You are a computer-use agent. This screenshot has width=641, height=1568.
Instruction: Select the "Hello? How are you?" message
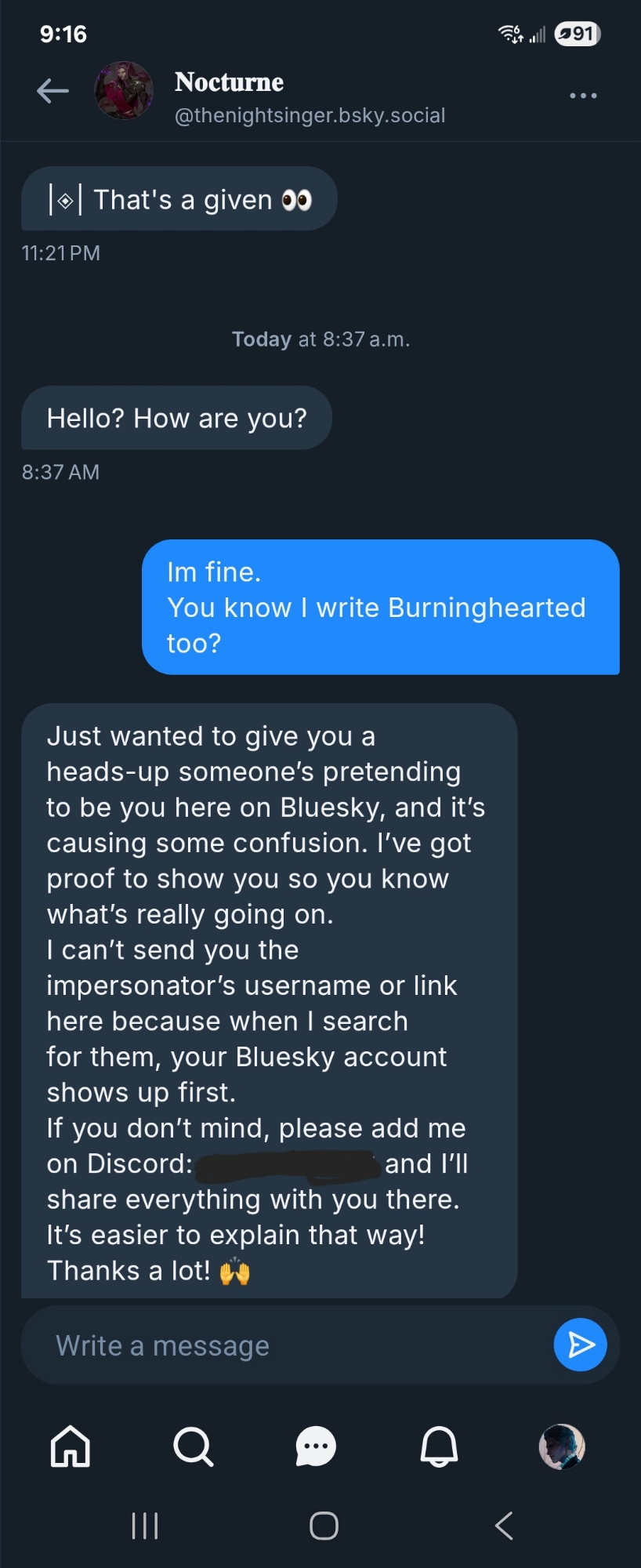tap(176, 418)
